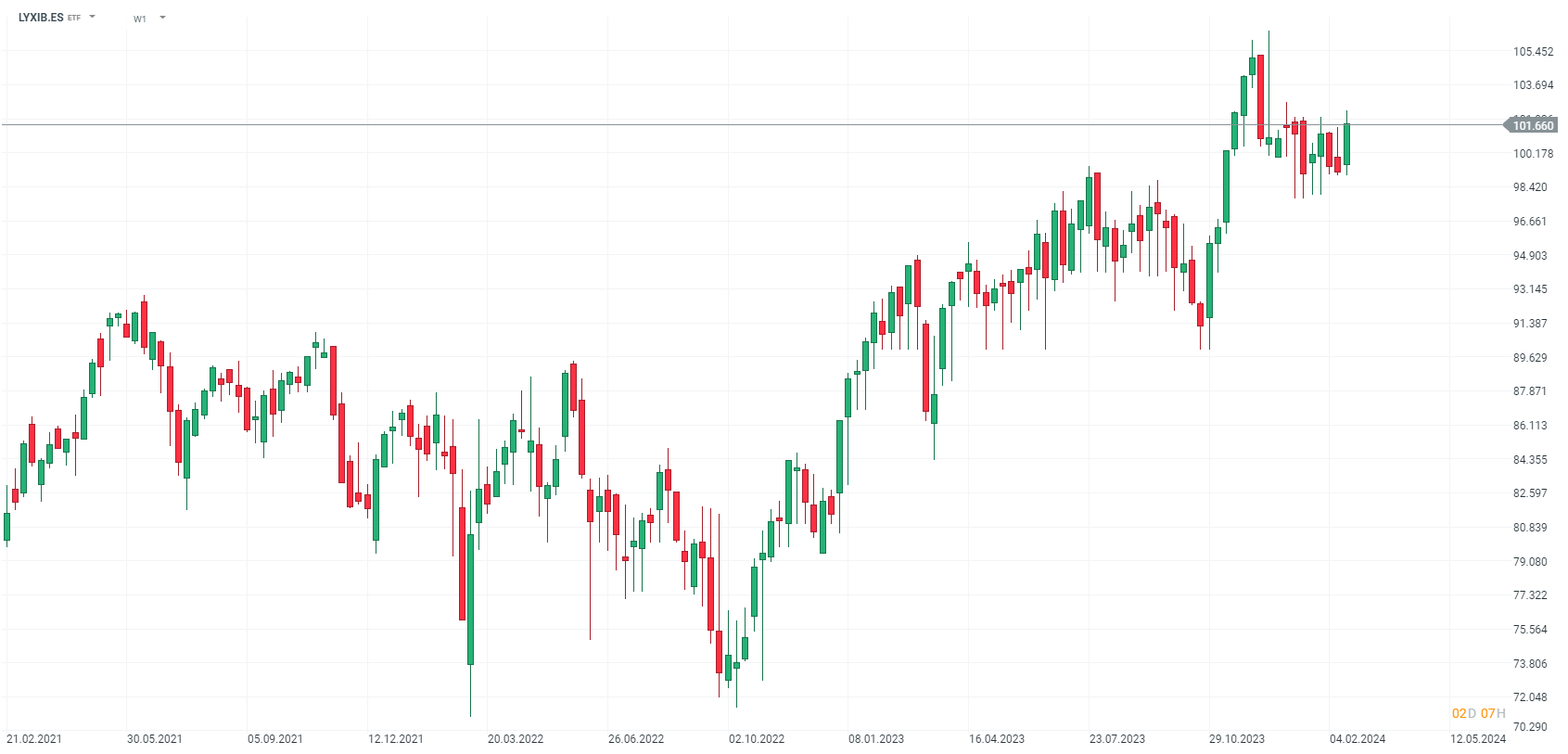Click the LYXIB.ES ticker name

tap(41, 18)
